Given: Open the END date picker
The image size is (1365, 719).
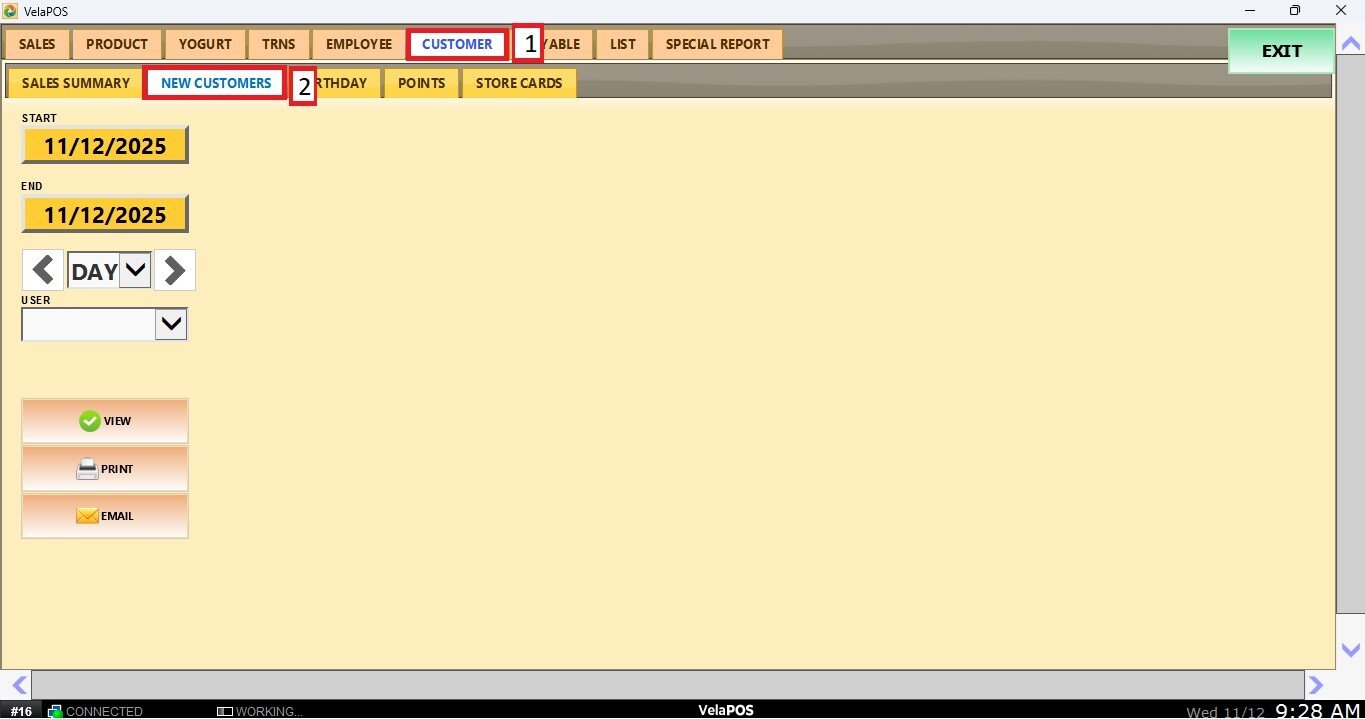Looking at the screenshot, I should [105, 214].
